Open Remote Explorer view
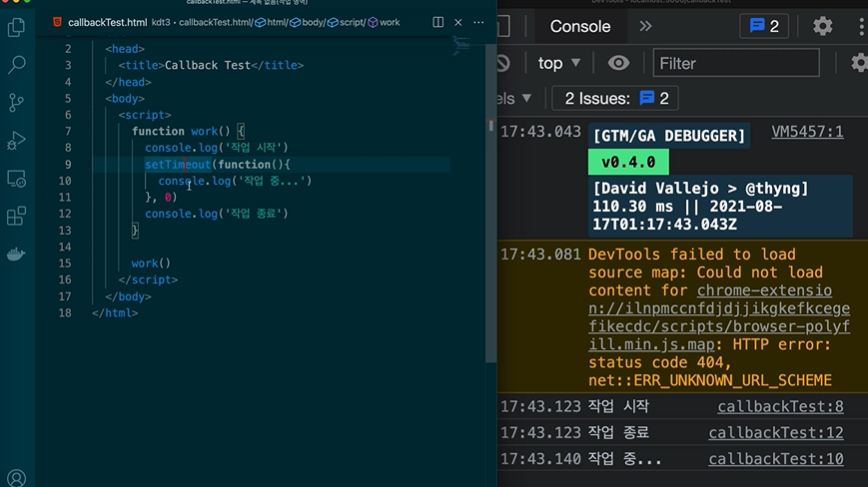 coord(17,179)
